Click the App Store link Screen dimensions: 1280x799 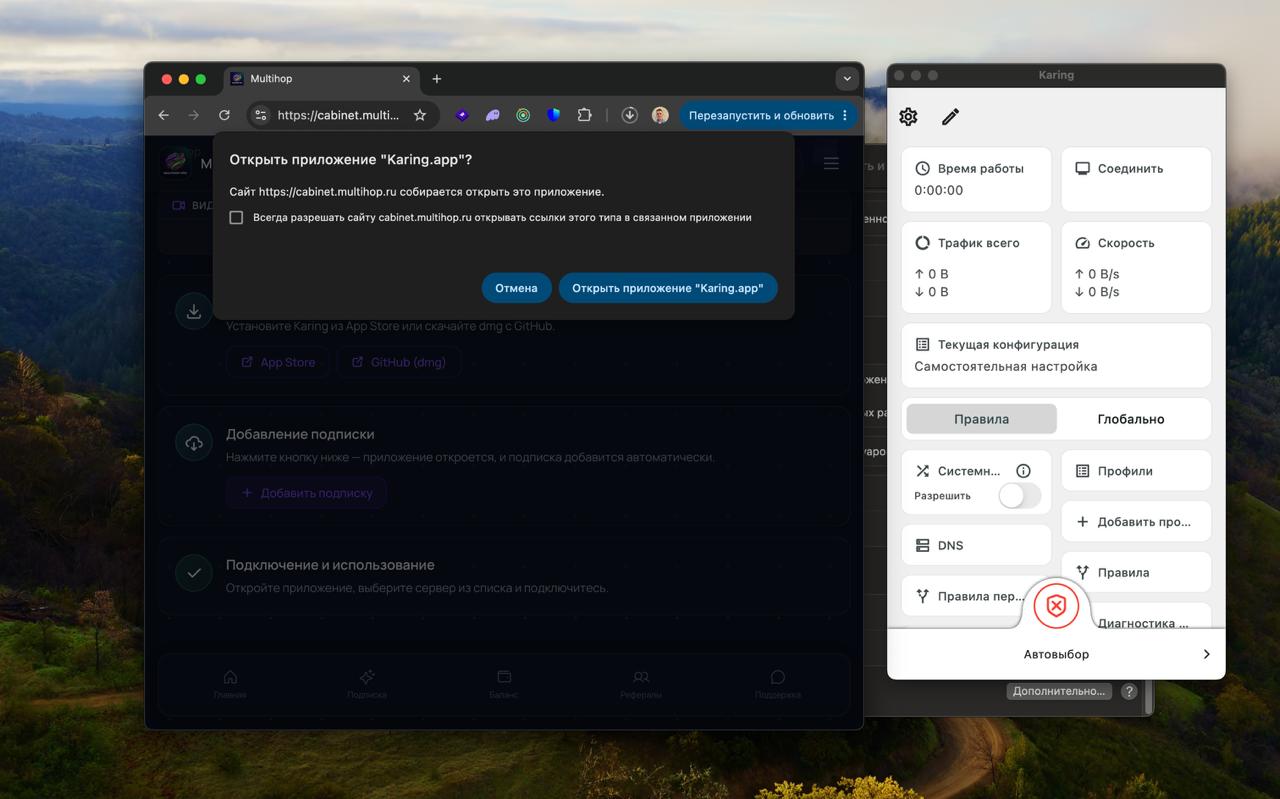click(278, 362)
